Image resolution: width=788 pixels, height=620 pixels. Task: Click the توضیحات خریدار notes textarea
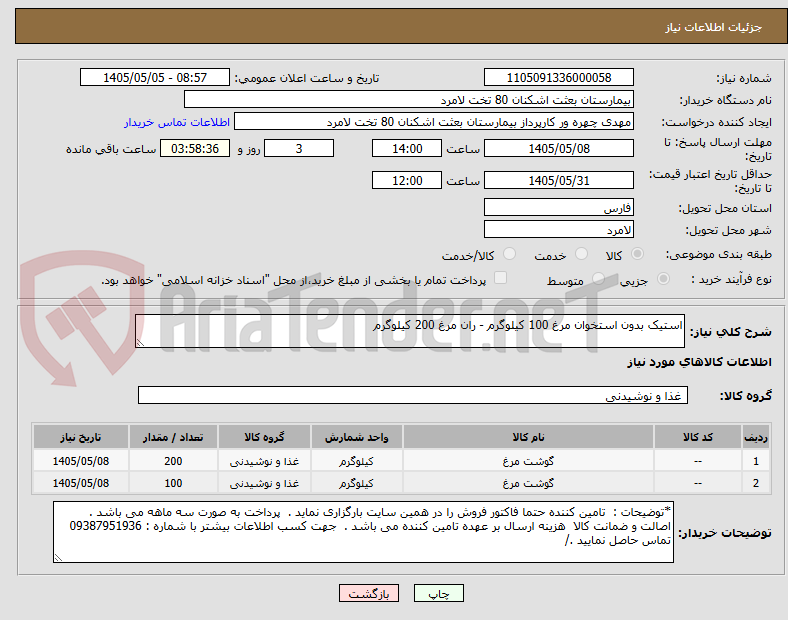click(363, 532)
